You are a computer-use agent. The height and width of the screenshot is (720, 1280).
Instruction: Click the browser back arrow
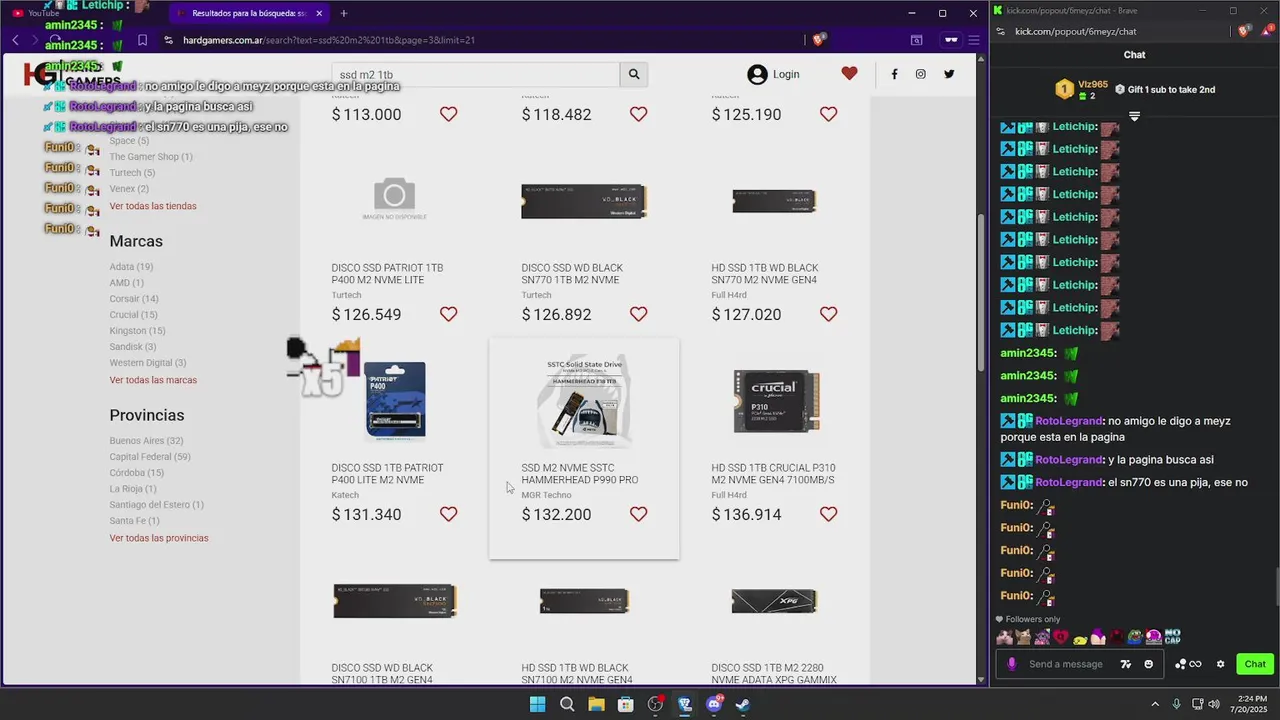(15, 40)
